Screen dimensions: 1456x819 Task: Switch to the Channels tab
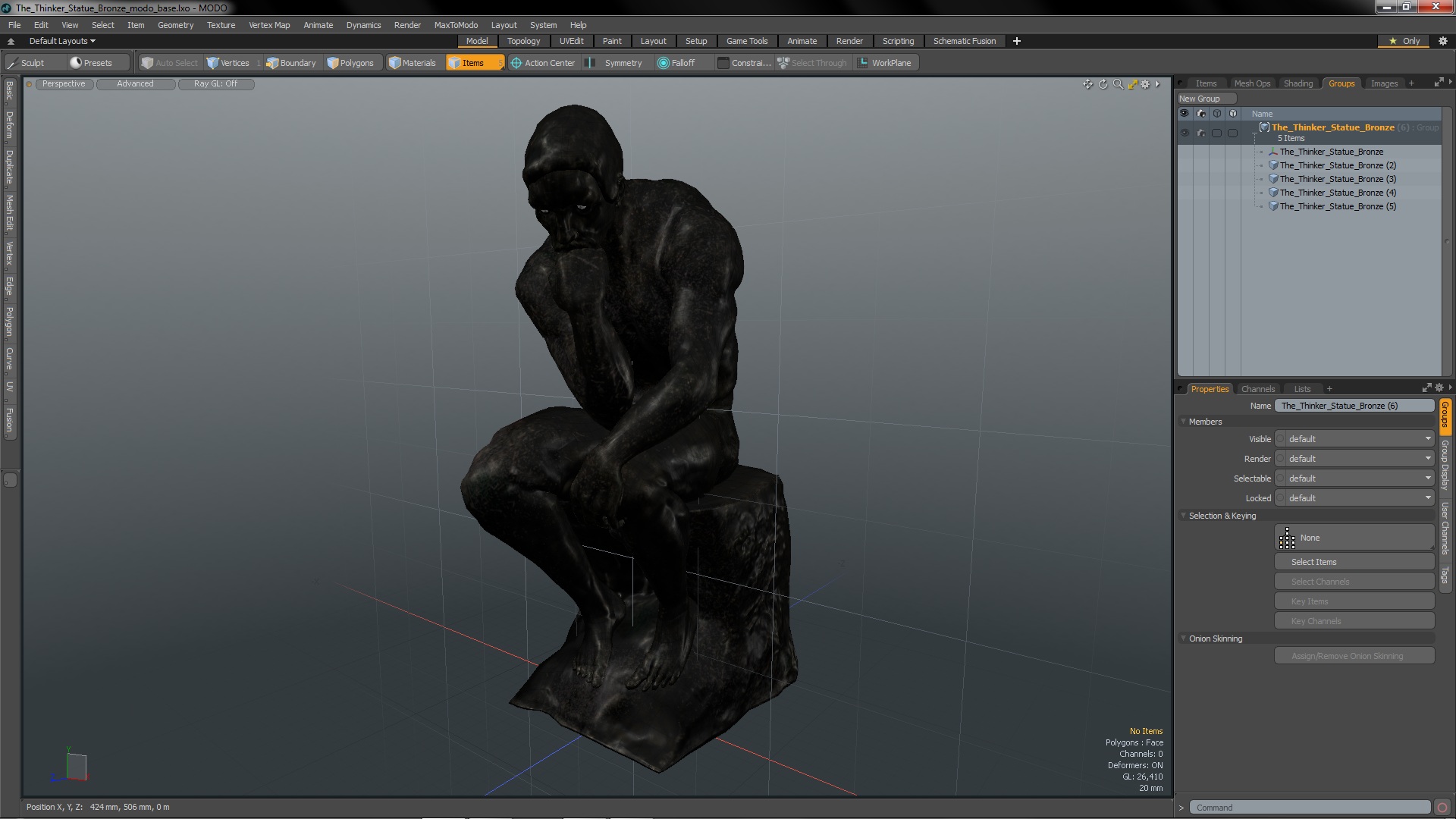point(1257,389)
